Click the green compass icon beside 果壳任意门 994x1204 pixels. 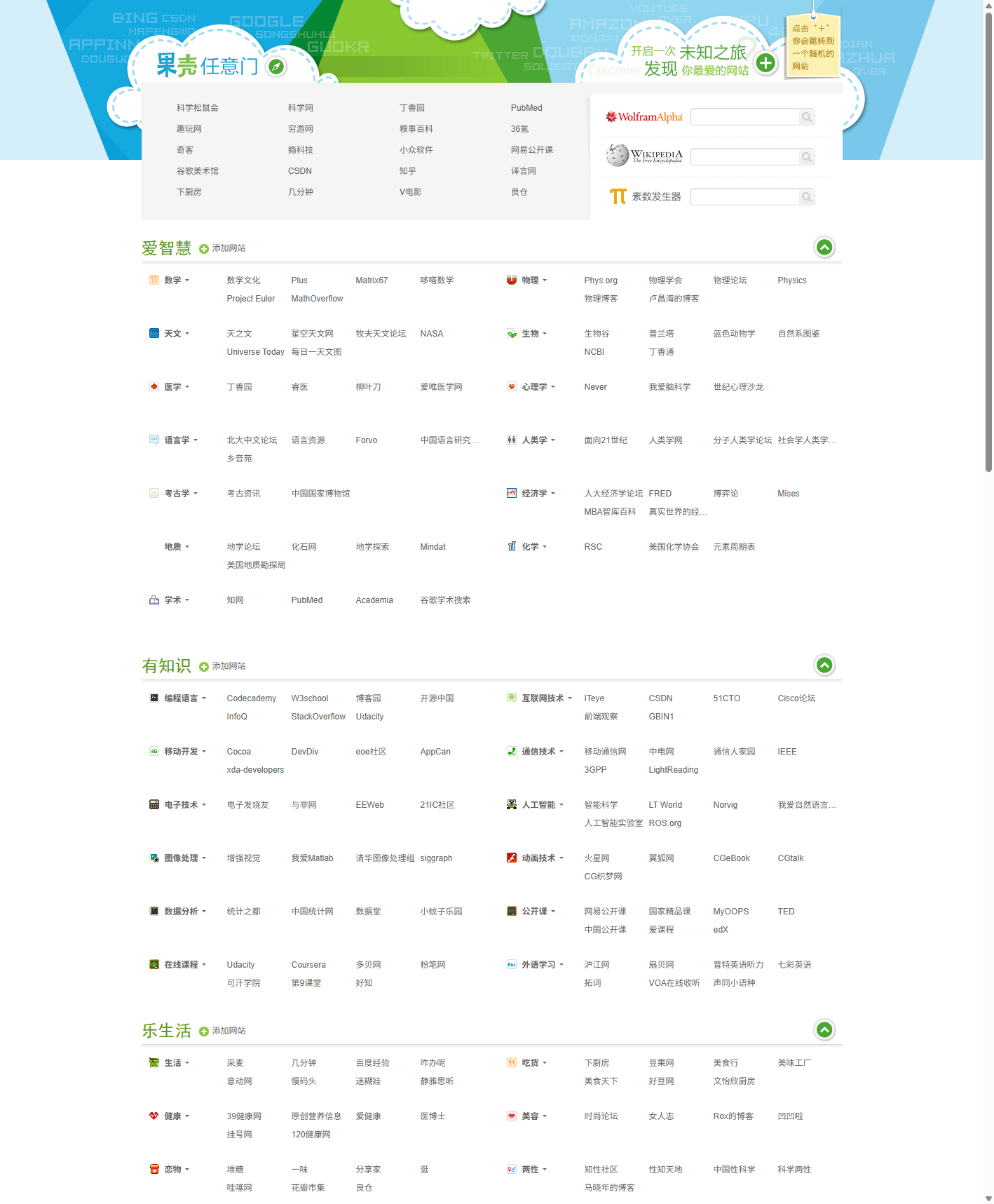click(277, 67)
